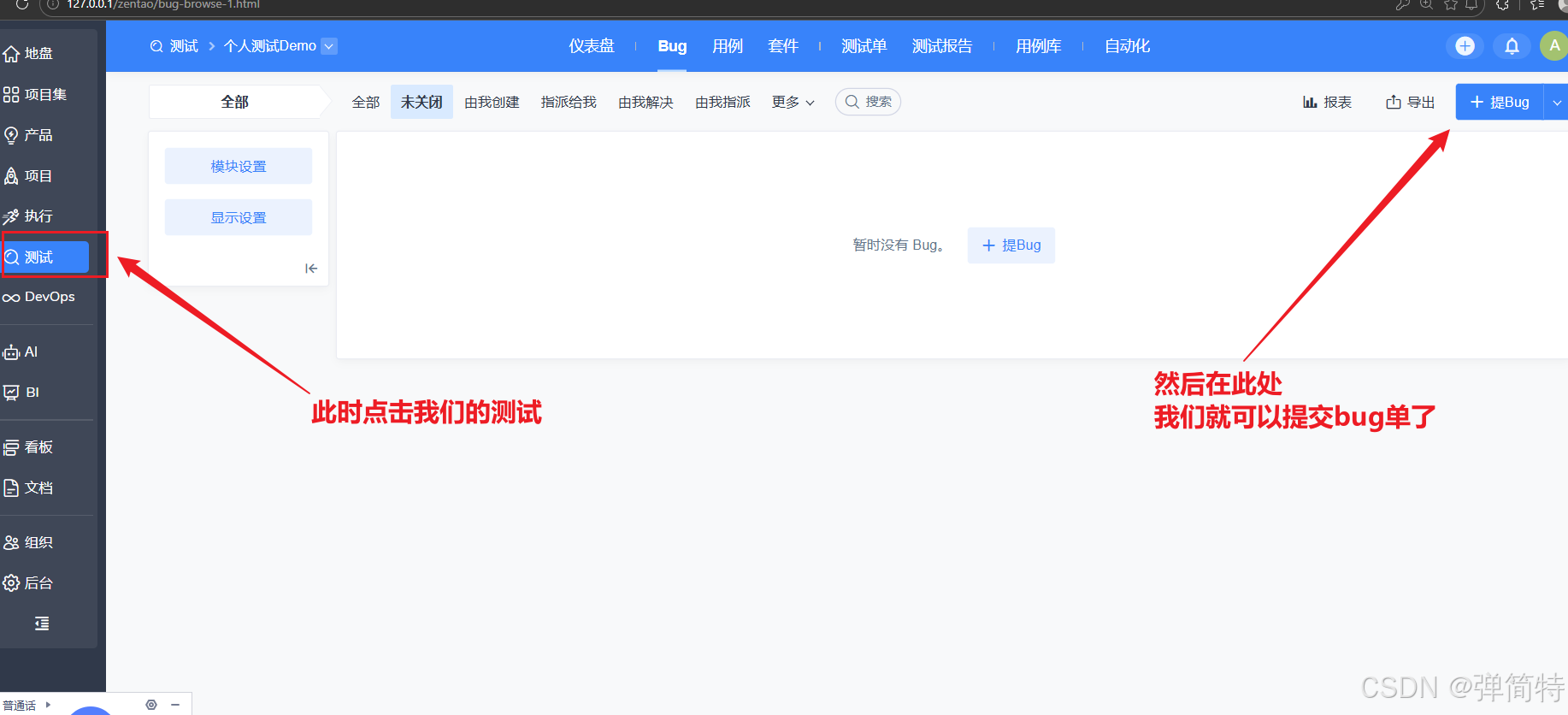
Task: Open 显示设置 display settings
Action: point(239,217)
